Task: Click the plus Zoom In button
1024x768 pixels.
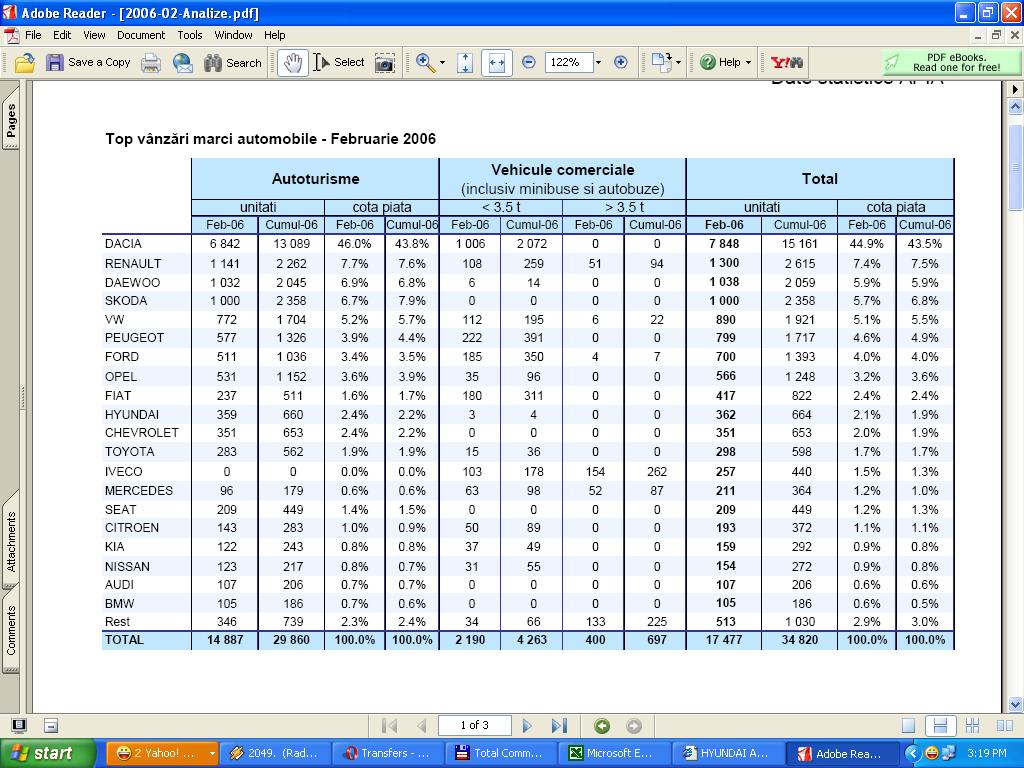Action: tap(620, 63)
